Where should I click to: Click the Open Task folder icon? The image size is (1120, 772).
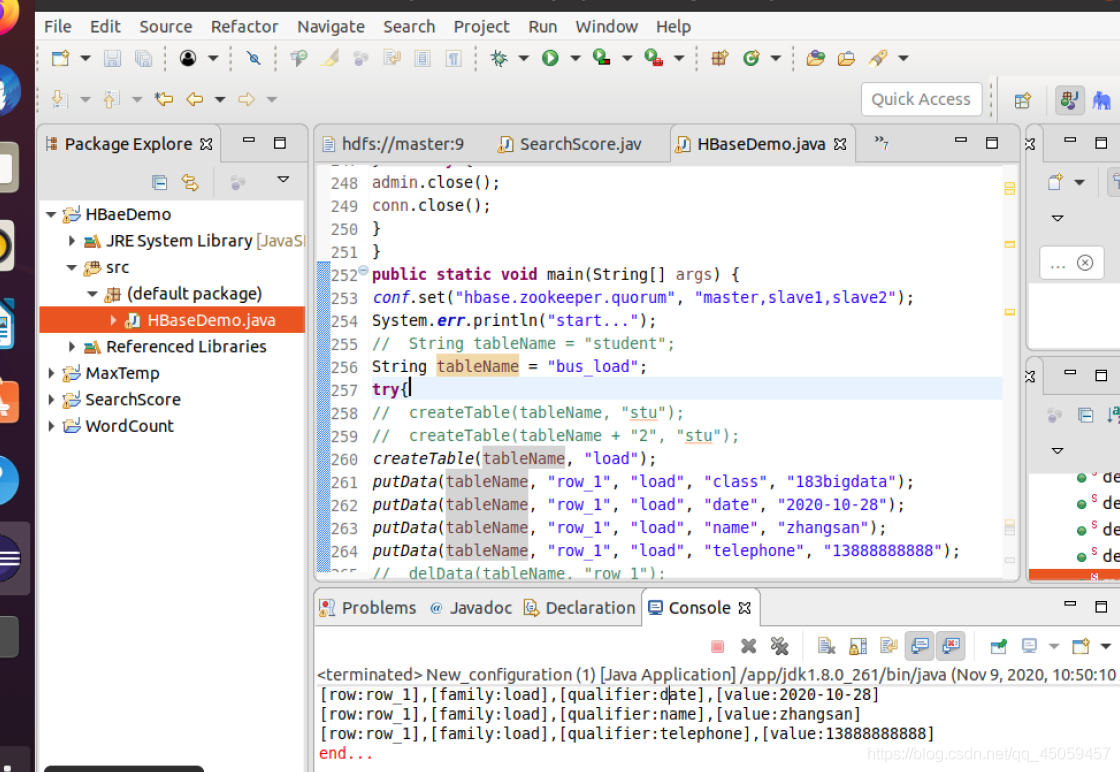(846, 58)
